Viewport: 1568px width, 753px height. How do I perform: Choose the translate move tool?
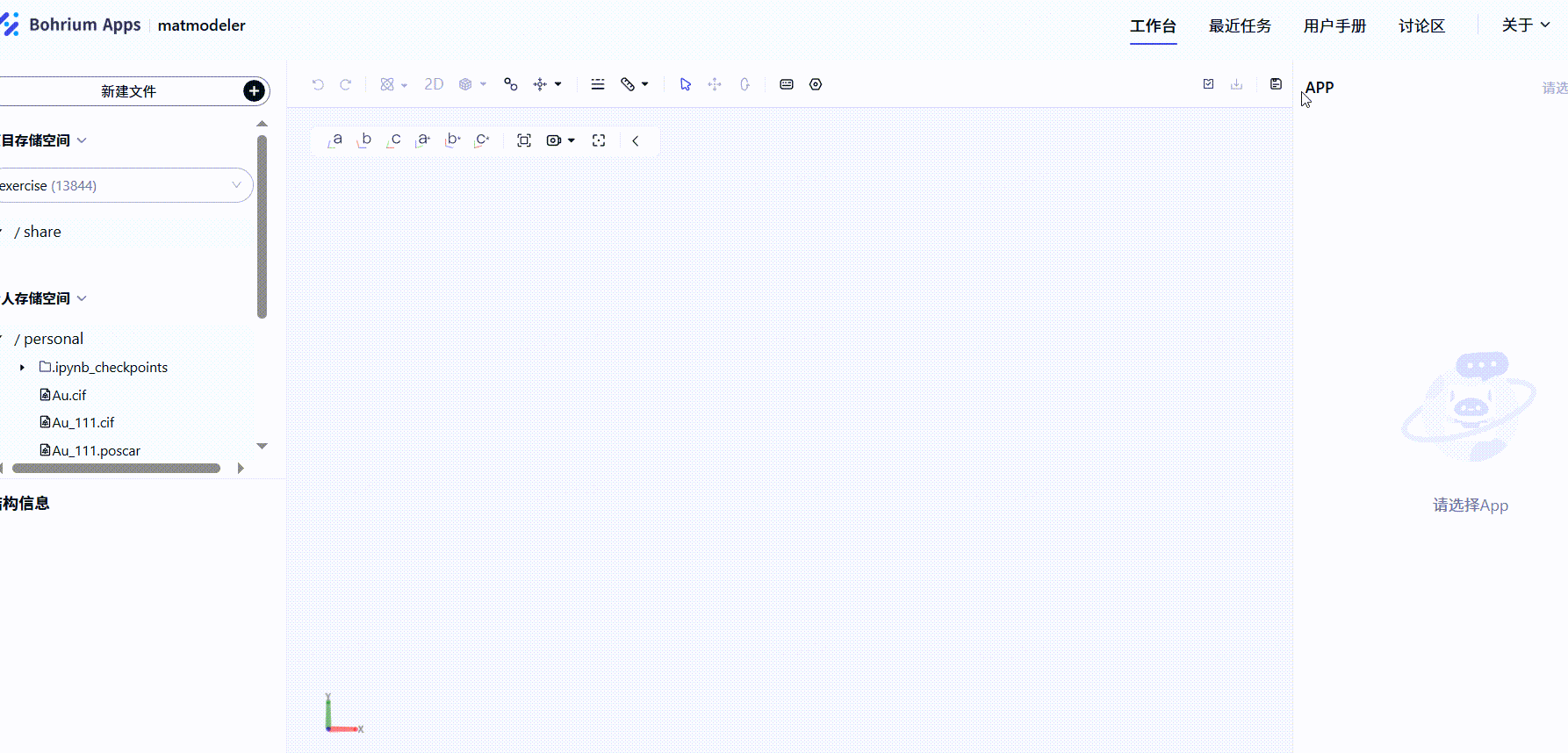click(715, 84)
